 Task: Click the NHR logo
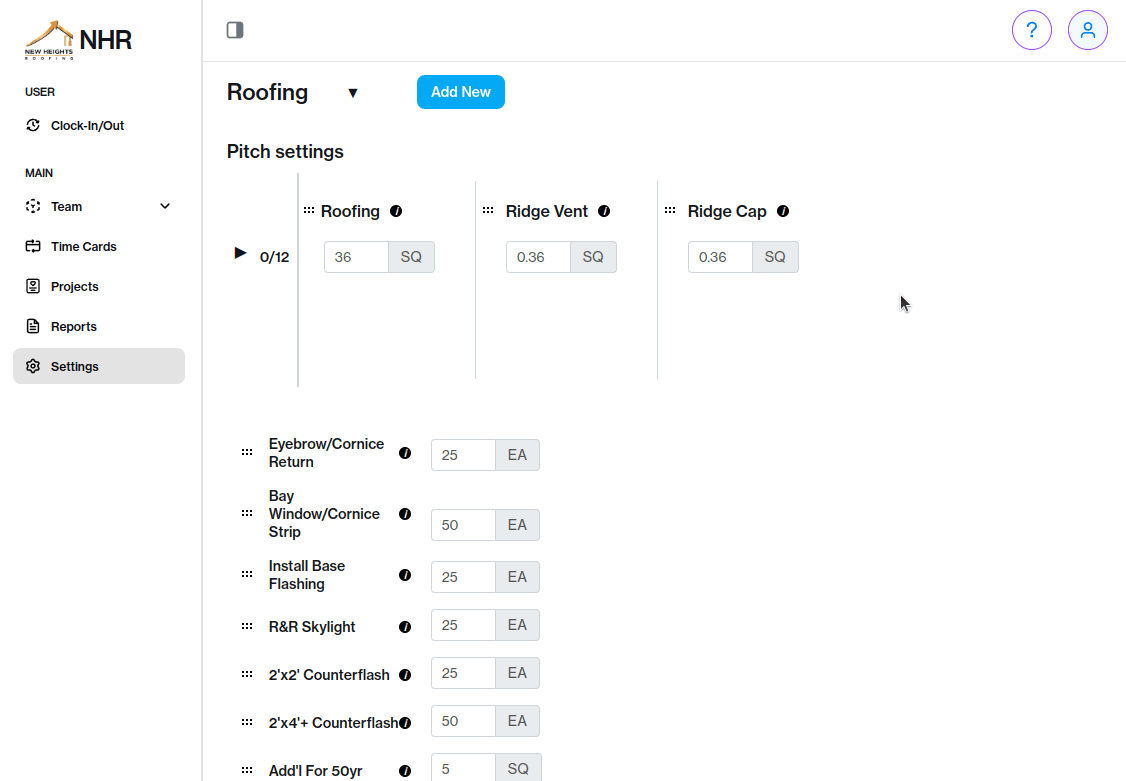tap(78, 39)
